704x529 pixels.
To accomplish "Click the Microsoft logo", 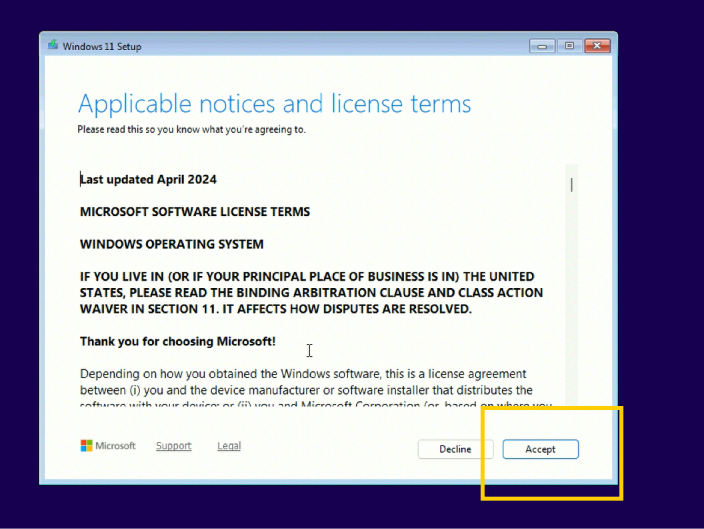I will (108, 445).
